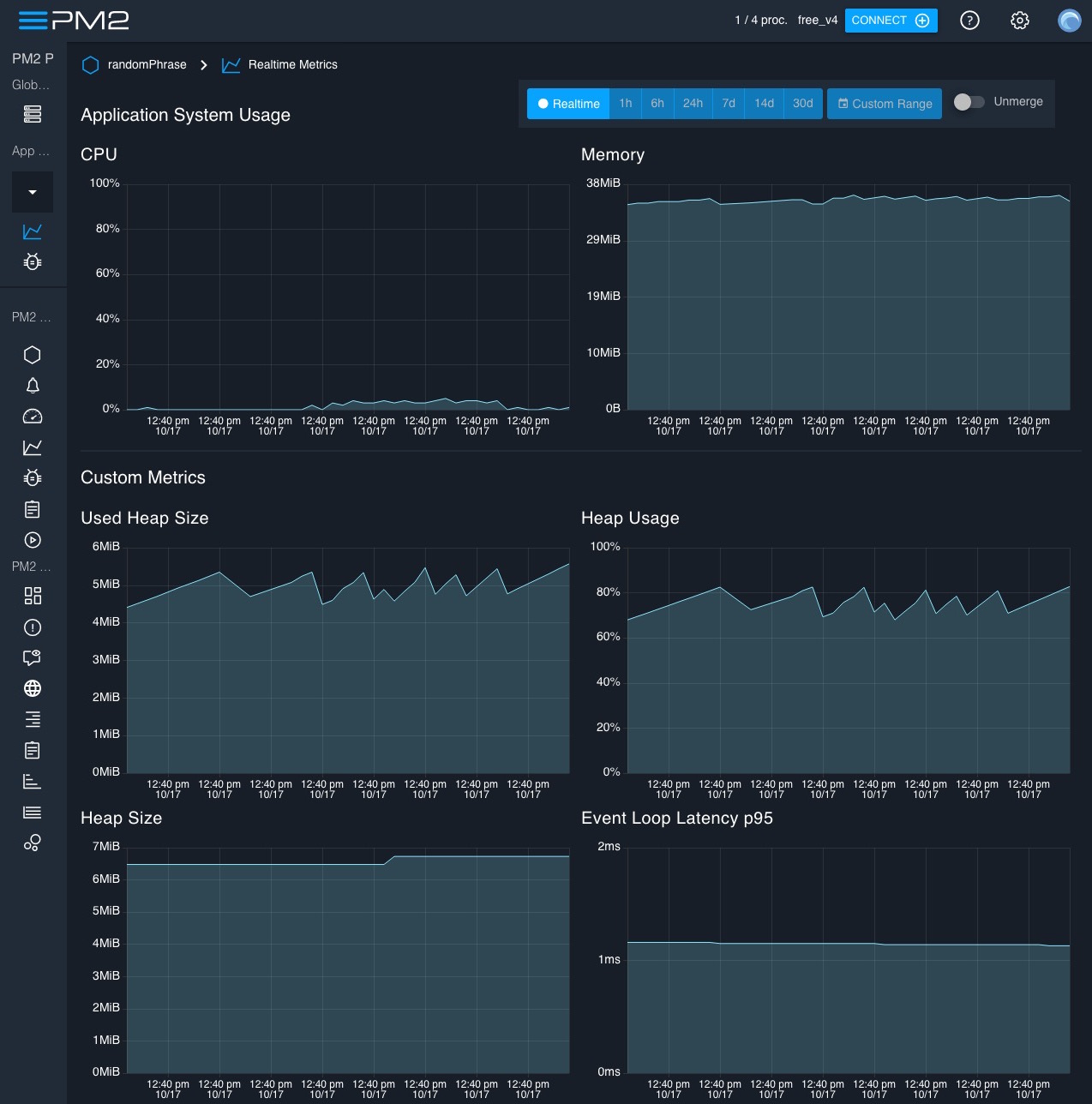Open the dashboard grid icon
Image resolution: width=1092 pixels, height=1104 pixels.
pos(33,596)
